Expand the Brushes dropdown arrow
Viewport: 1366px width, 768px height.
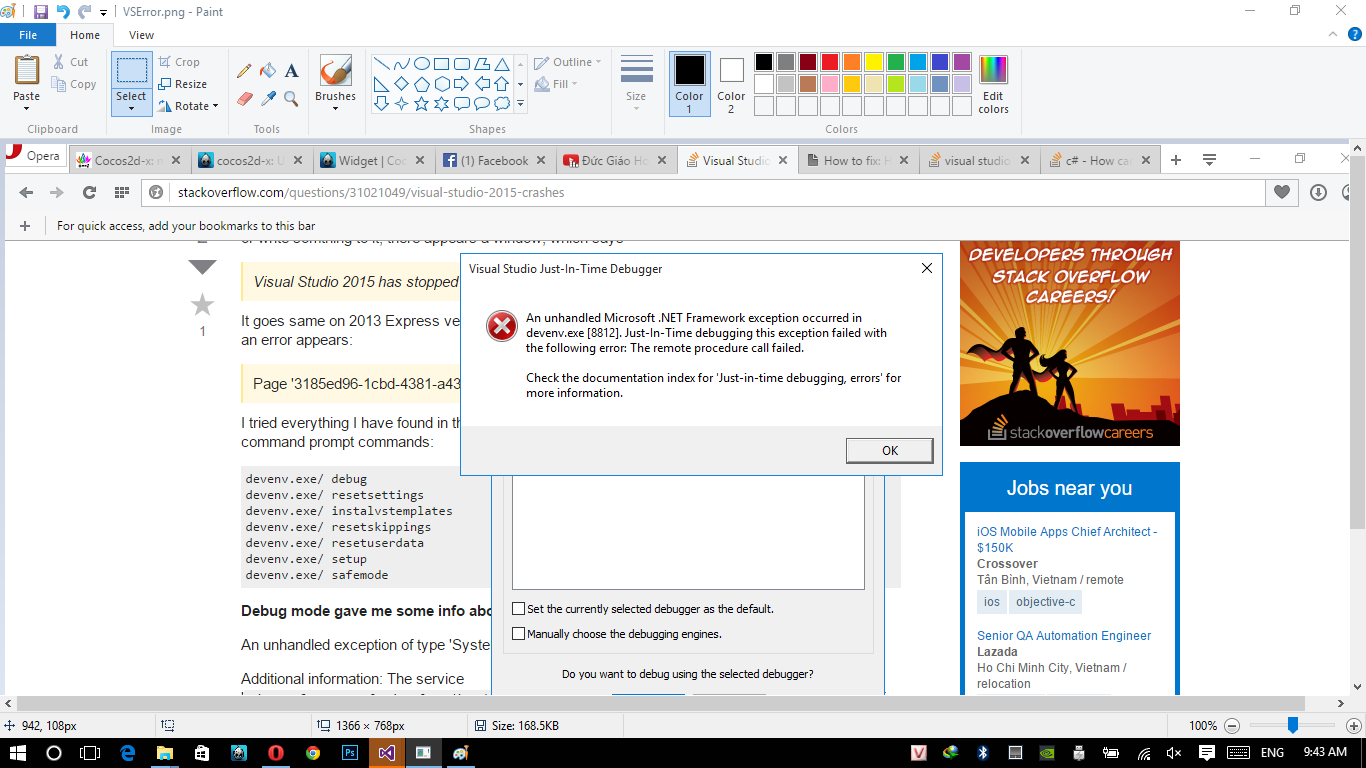335,108
